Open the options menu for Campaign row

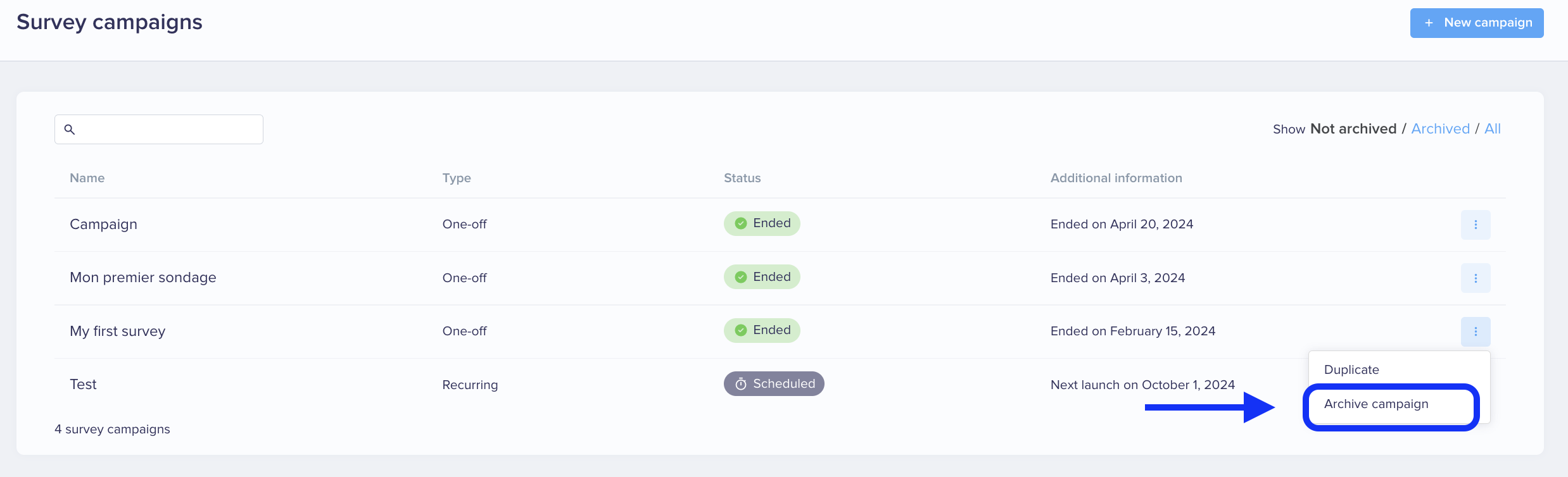click(x=1476, y=225)
